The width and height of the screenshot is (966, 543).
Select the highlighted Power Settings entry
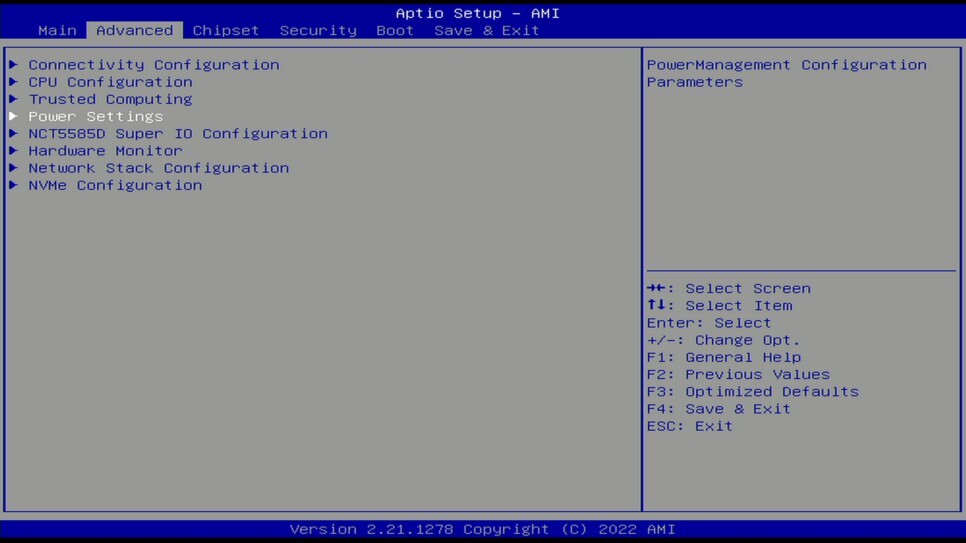tap(95, 116)
